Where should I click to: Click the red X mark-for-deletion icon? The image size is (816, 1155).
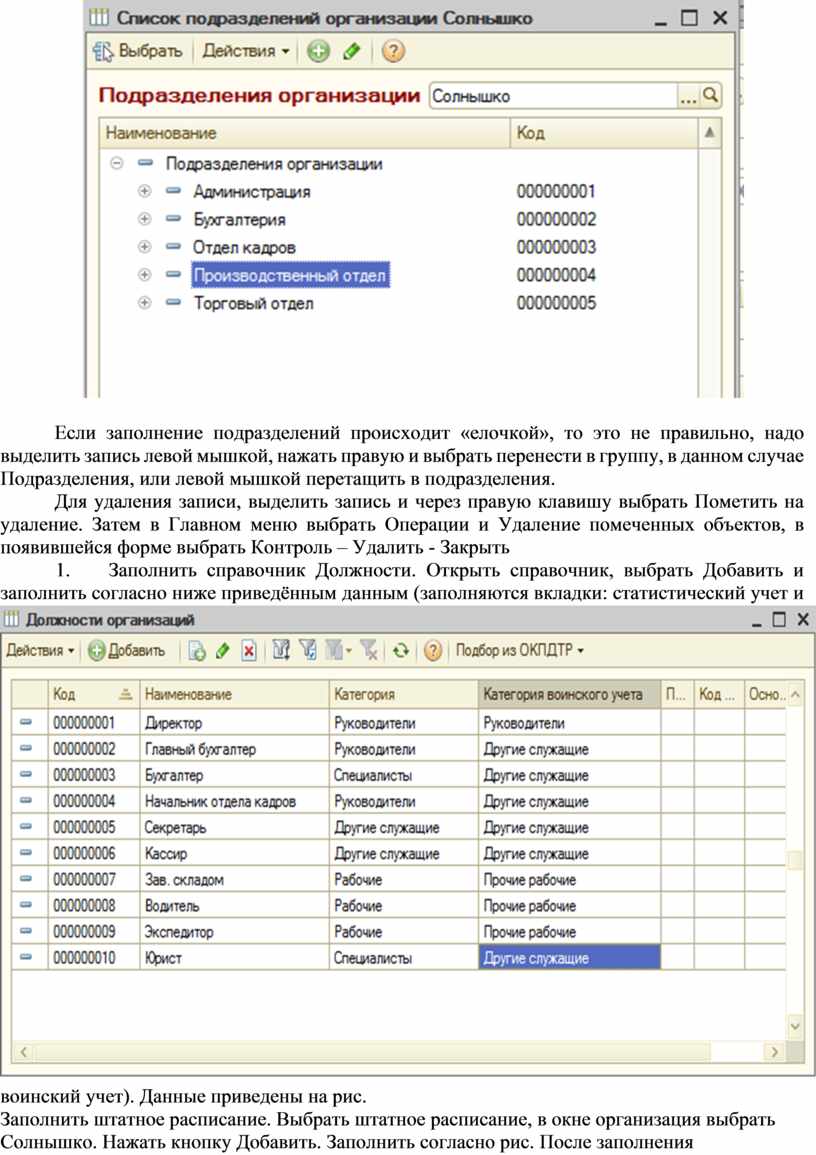tap(249, 650)
